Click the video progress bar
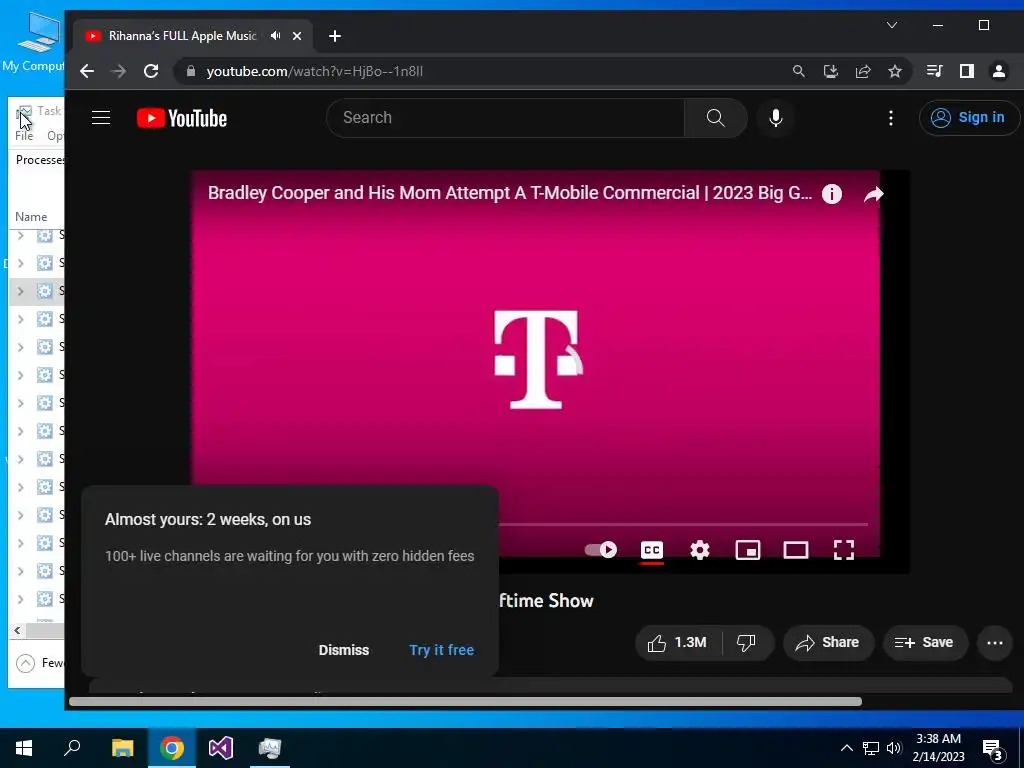Viewport: 1024px width, 768px height. point(683,524)
